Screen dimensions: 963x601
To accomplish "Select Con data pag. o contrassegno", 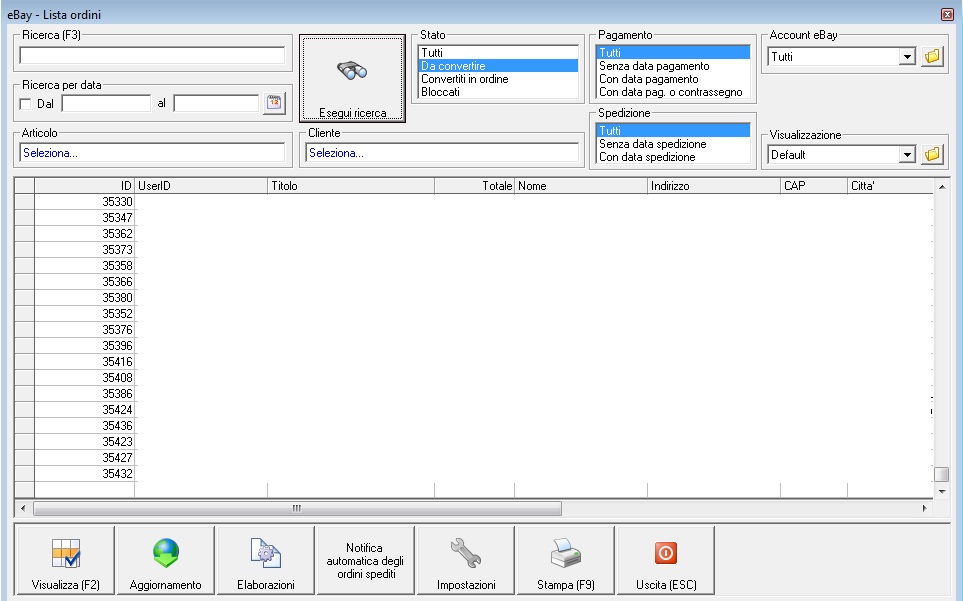I will point(673,92).
